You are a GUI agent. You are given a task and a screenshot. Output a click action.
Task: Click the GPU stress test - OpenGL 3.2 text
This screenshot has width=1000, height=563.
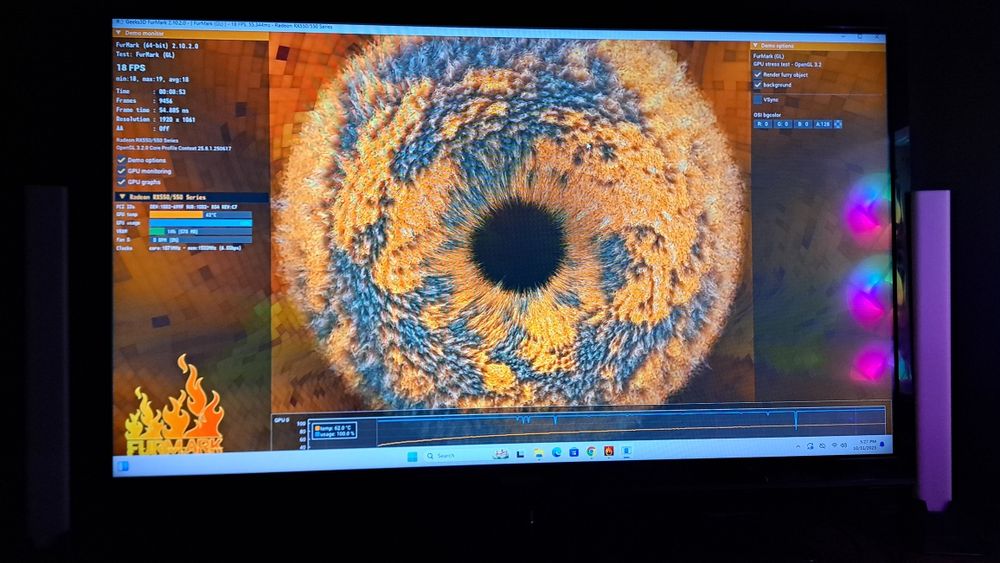788,64
